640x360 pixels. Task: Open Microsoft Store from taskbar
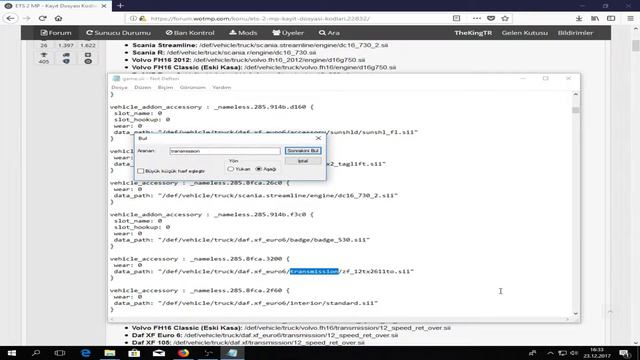point(134,353)
